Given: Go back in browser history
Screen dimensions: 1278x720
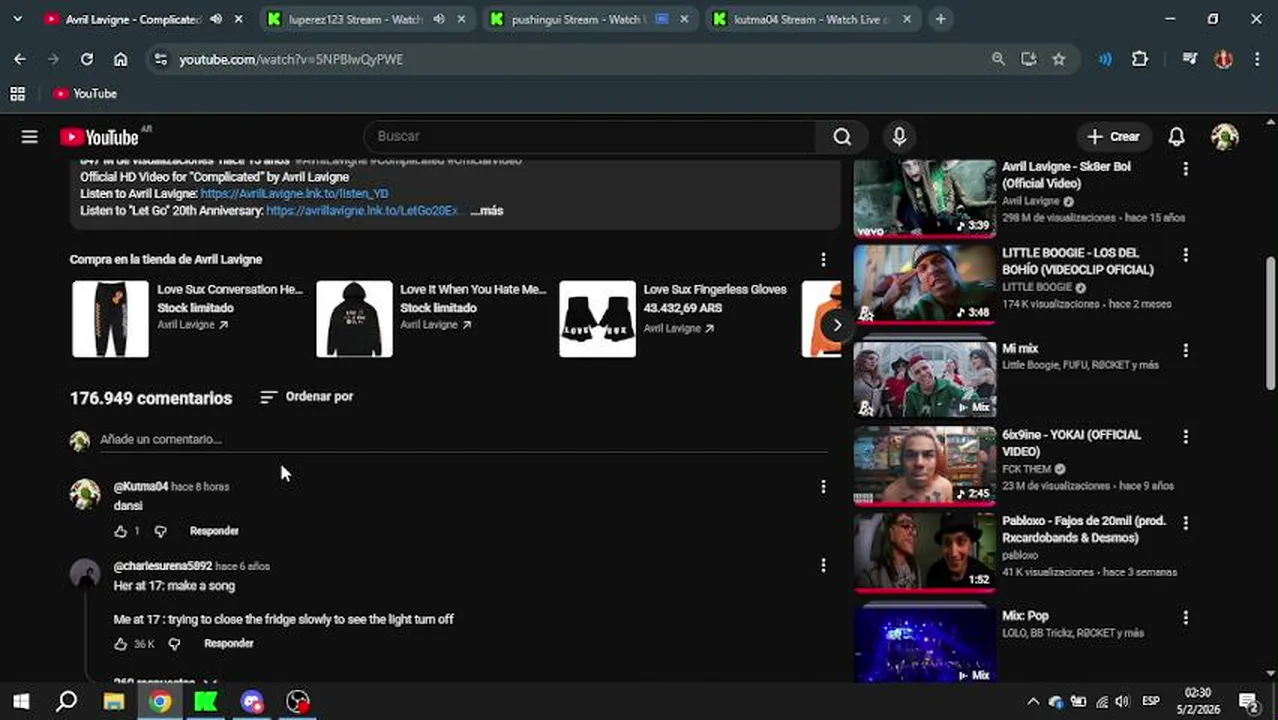Looking at the screenshot, I should pyautogui.click(x=20, y=59).
